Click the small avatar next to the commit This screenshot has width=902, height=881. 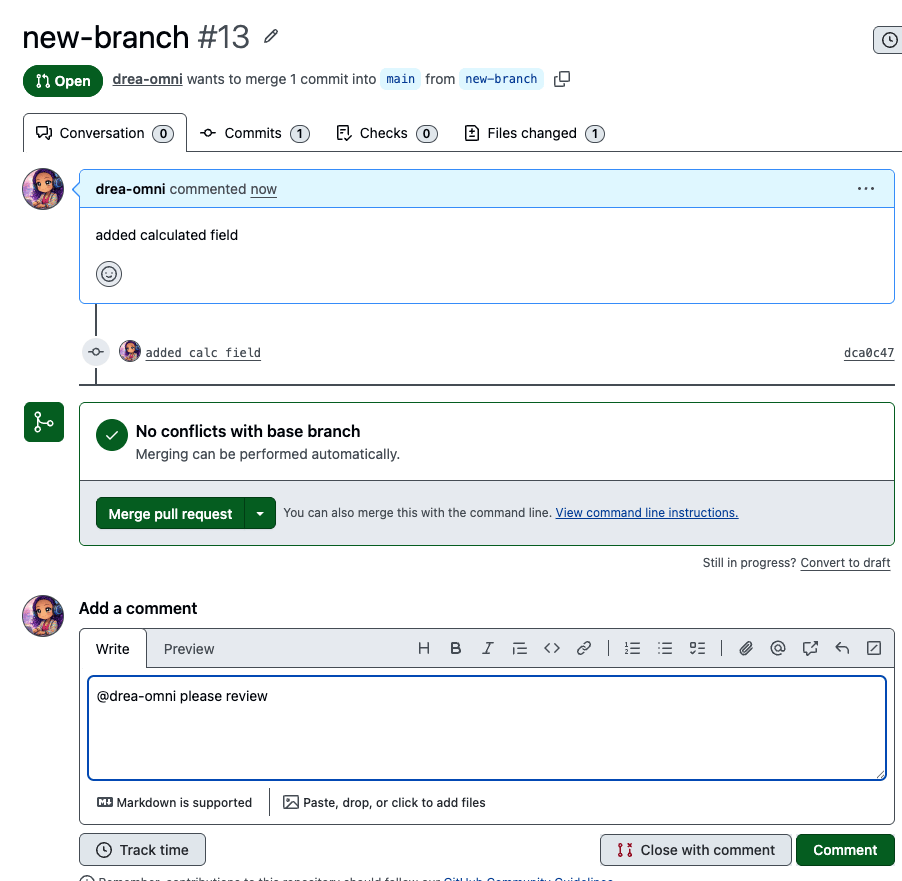pos(130,351)
